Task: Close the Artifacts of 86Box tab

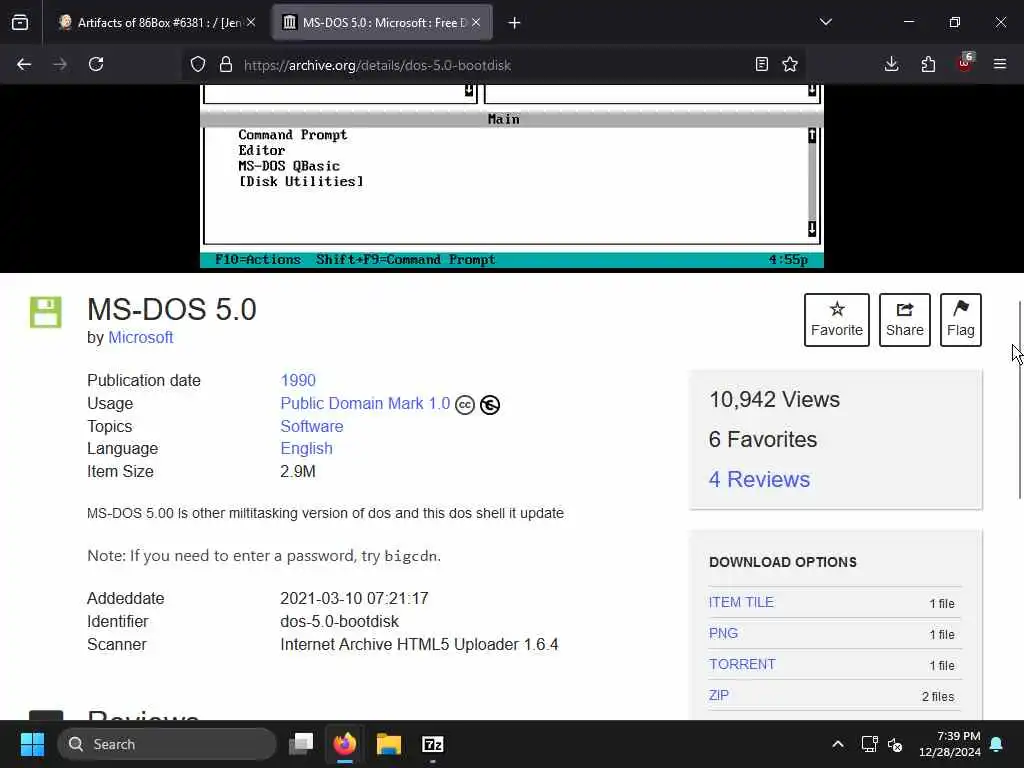Action: click(x=251, y=23)
